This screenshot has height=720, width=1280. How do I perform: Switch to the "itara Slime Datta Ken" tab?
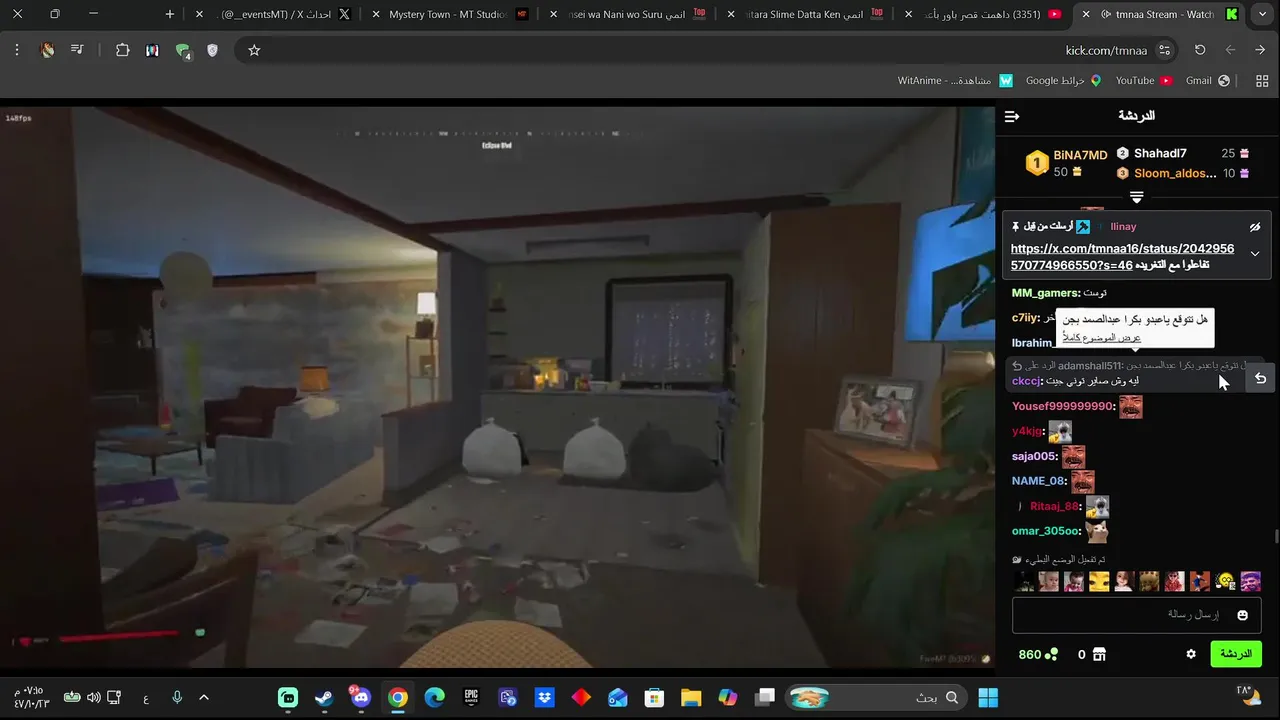point(803,14)
